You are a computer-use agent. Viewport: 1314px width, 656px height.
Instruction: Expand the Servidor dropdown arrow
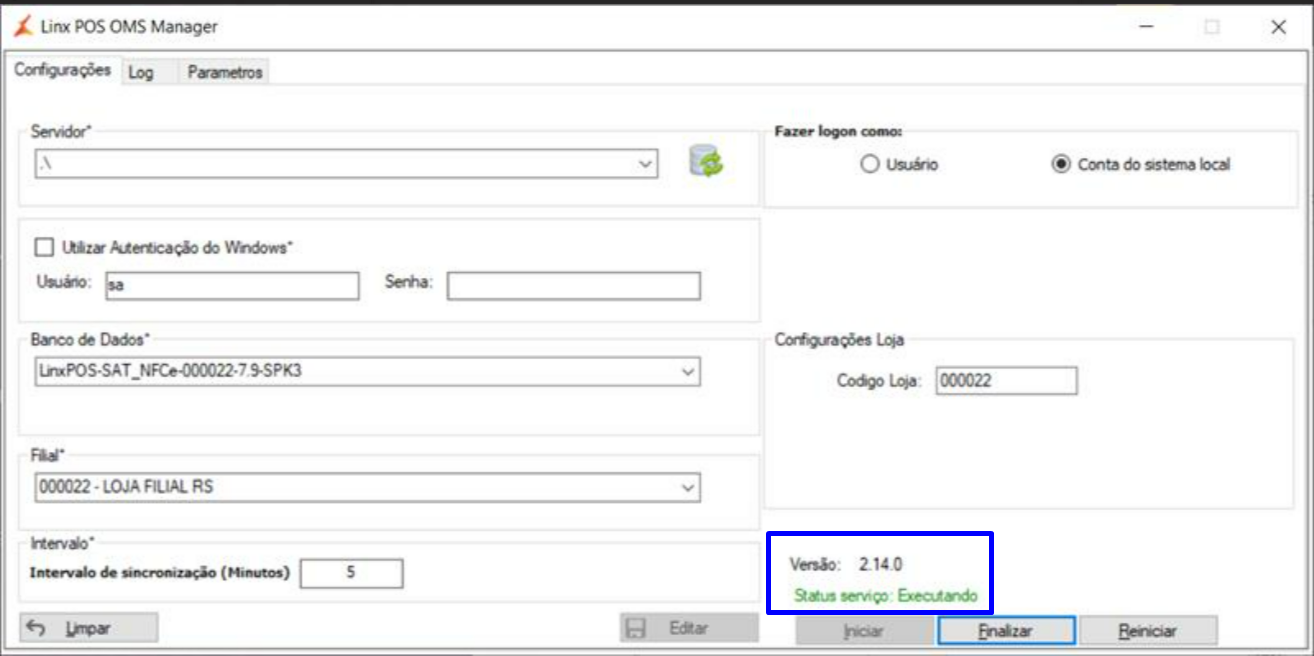[x=646, y=164]
